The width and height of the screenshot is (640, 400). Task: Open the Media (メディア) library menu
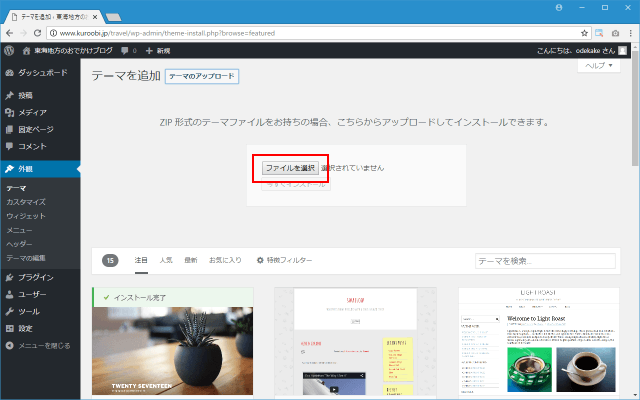(32, 113)
